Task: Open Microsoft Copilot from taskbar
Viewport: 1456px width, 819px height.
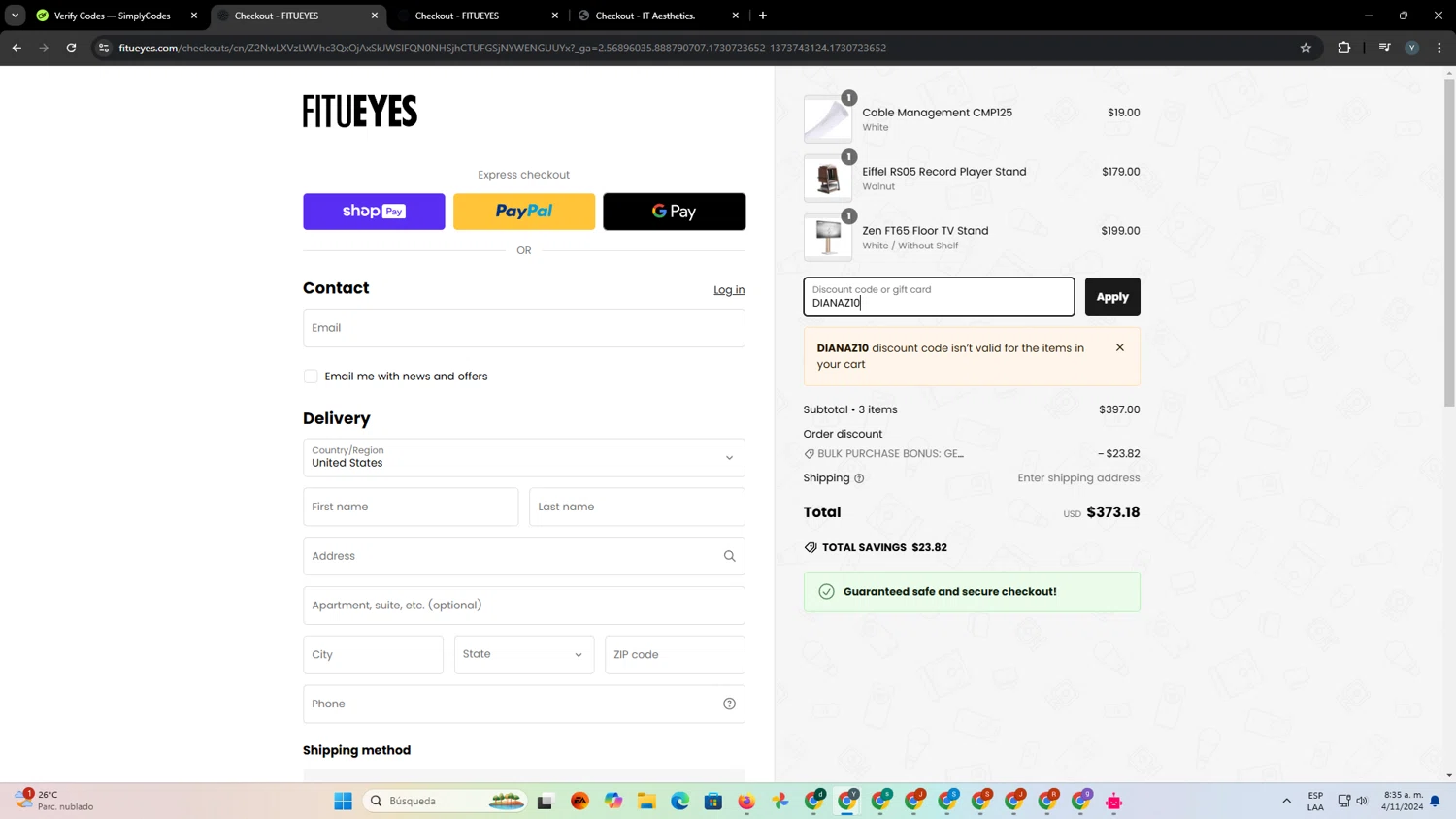Action: tap(613, 801)
